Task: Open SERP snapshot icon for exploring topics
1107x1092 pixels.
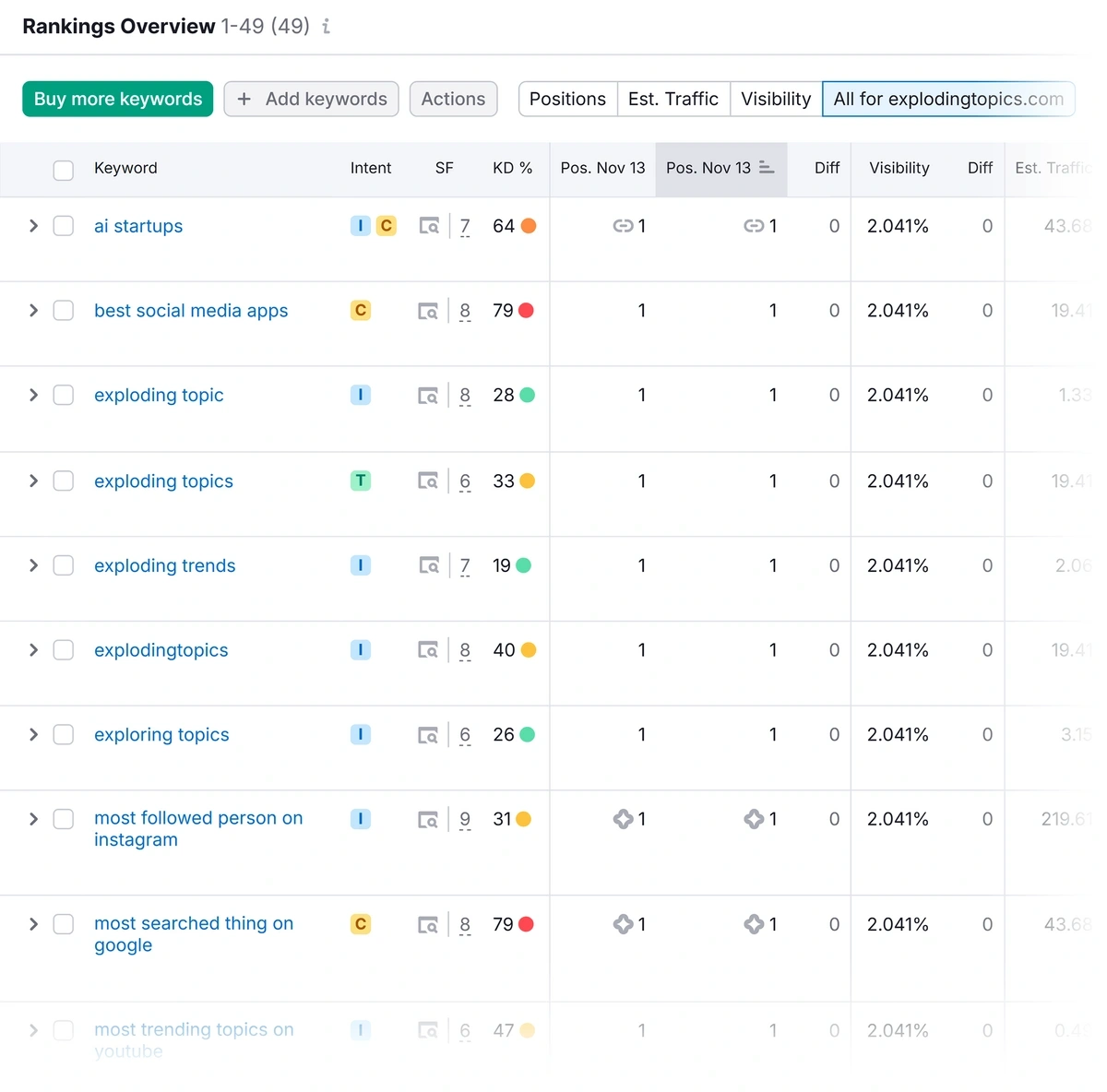Action: pos(428,735)
